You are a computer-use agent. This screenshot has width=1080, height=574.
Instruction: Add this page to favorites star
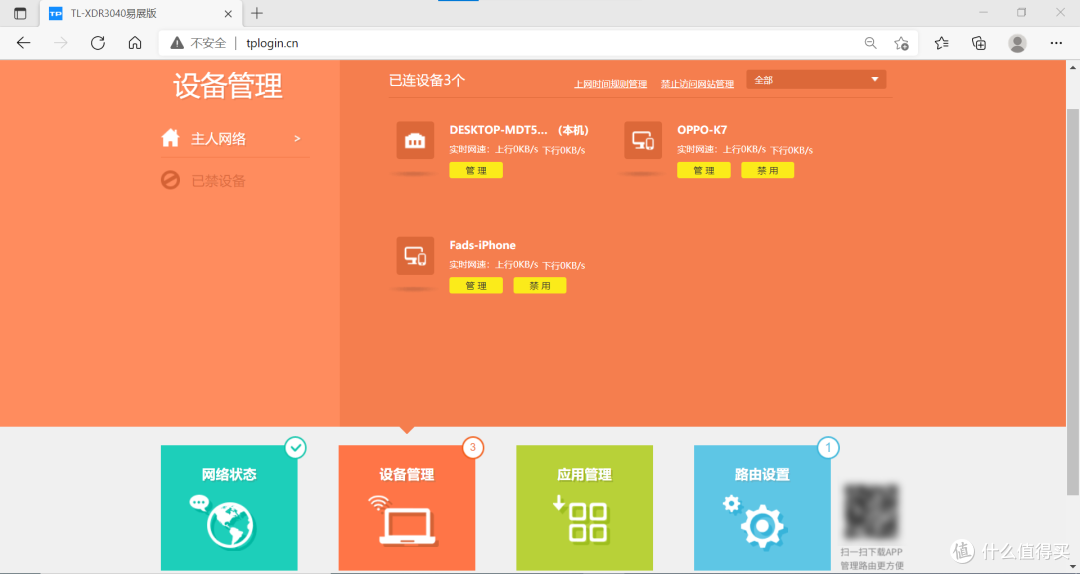click(901, 43)
